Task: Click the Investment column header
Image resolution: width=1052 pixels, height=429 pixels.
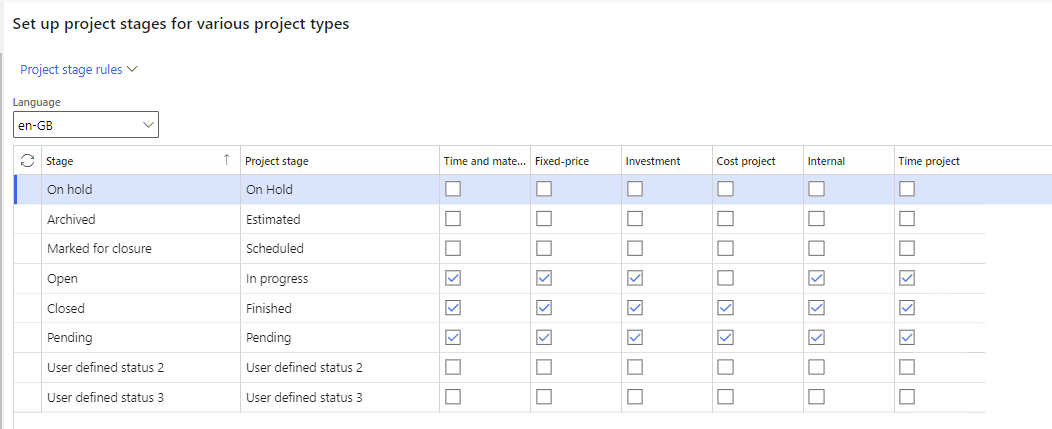Action: (667, 161)
